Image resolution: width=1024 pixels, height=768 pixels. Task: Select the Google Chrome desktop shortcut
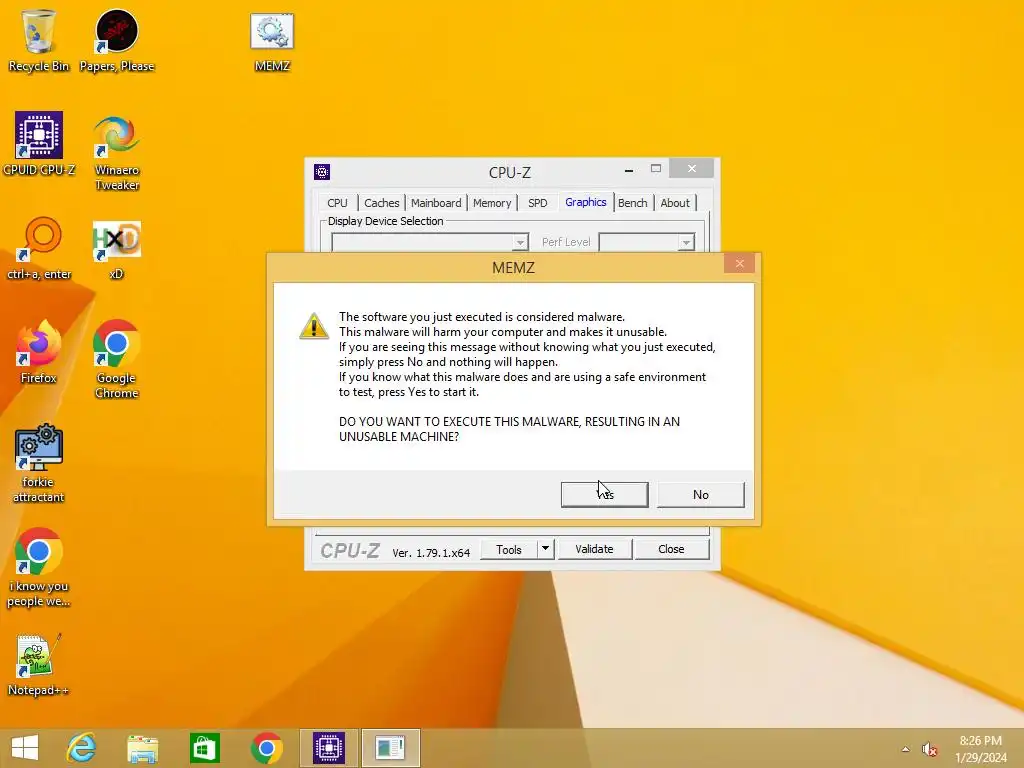tap(117, 359)
